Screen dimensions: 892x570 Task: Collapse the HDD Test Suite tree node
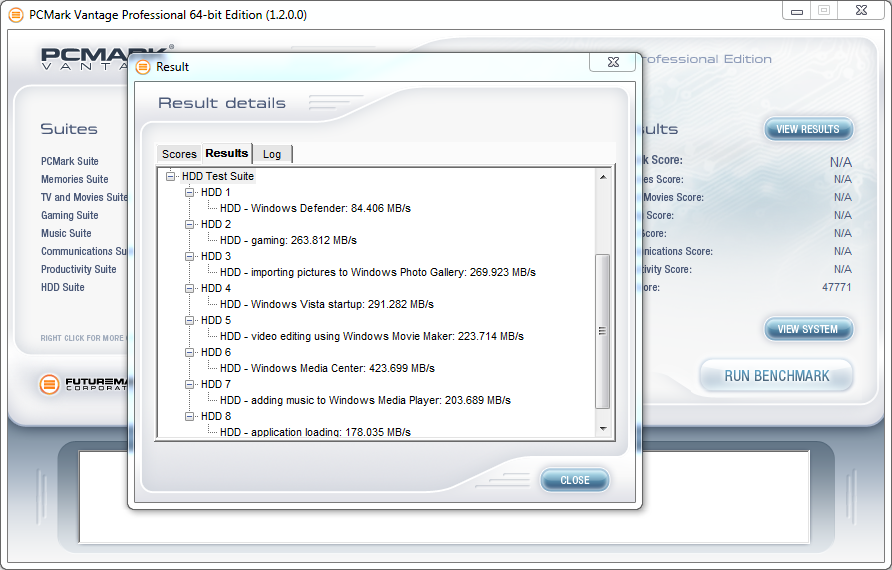tap(171, 176)
